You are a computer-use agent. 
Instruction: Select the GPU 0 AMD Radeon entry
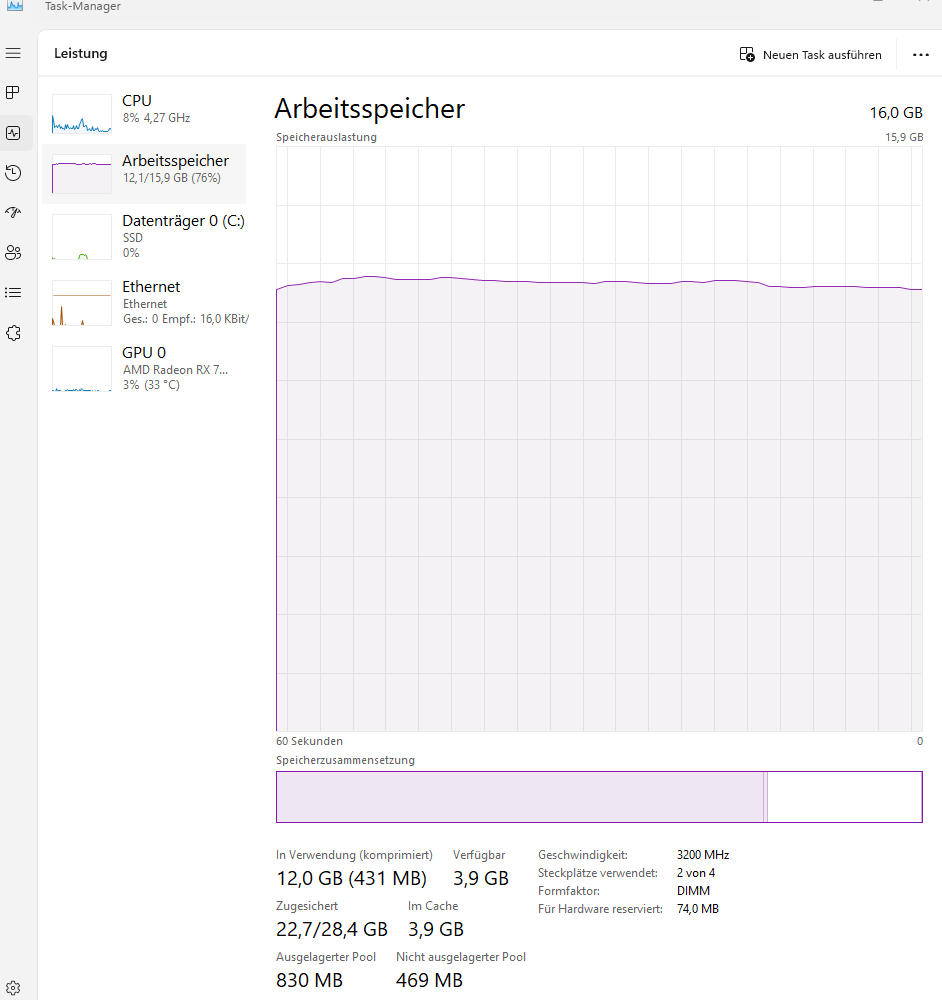150,368
